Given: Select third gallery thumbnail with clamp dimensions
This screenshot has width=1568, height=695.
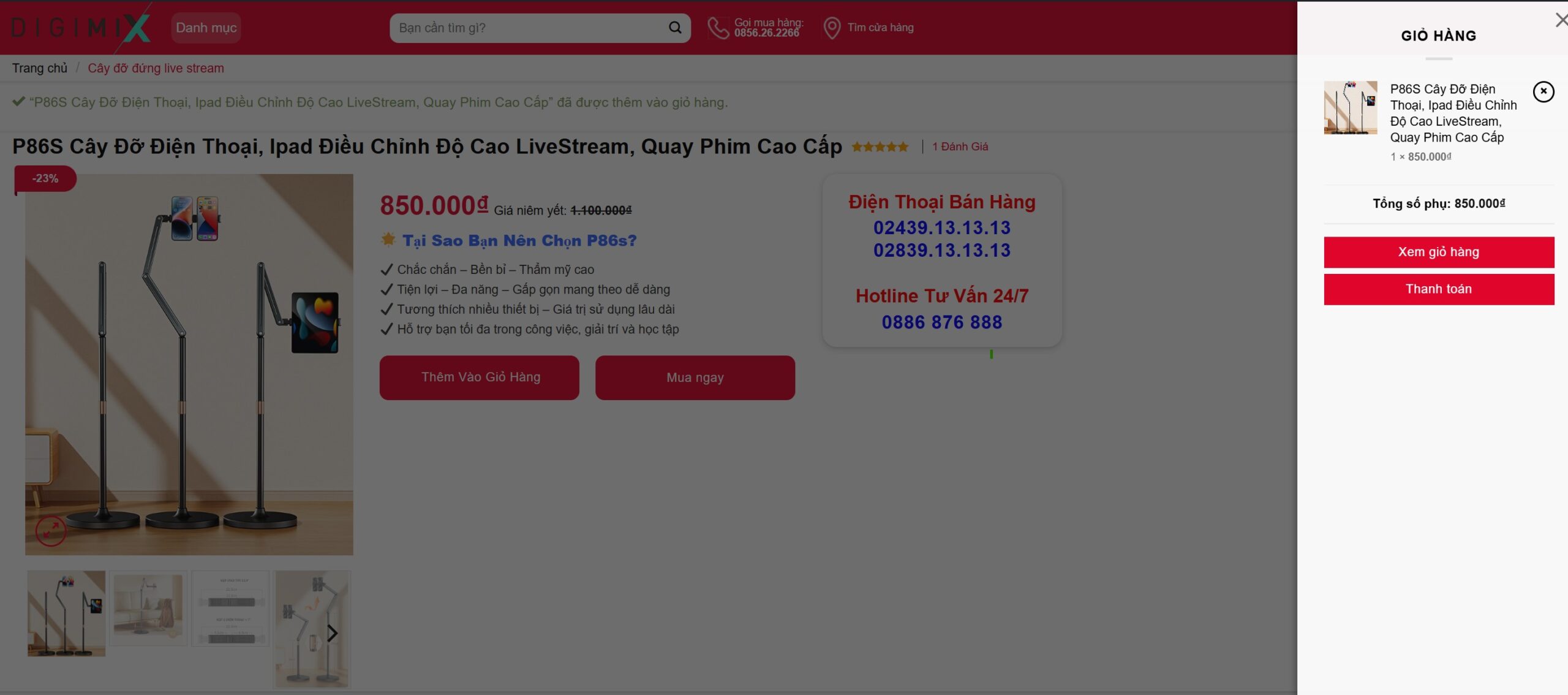Looking at the screenshot, I should point(230,608).
